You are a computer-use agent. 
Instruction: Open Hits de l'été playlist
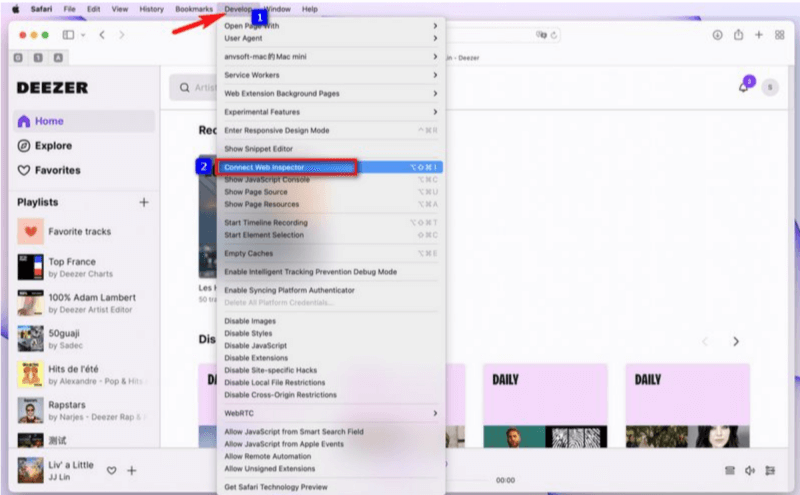point(82,375)
